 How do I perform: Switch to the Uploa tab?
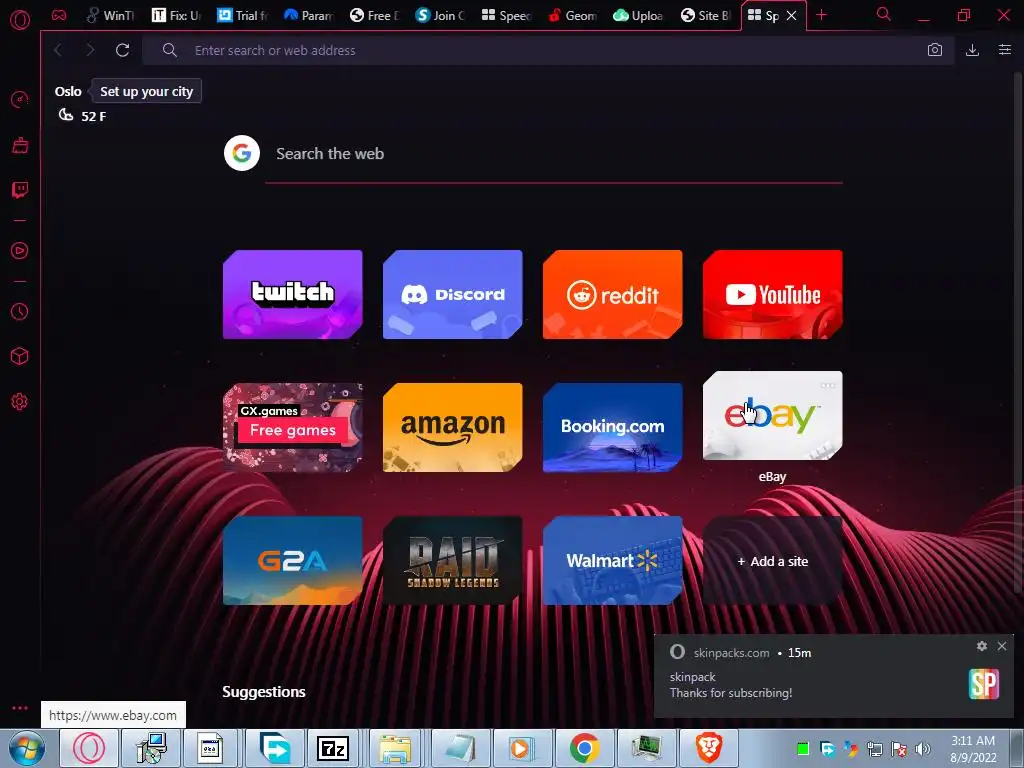tap(638, 15)
